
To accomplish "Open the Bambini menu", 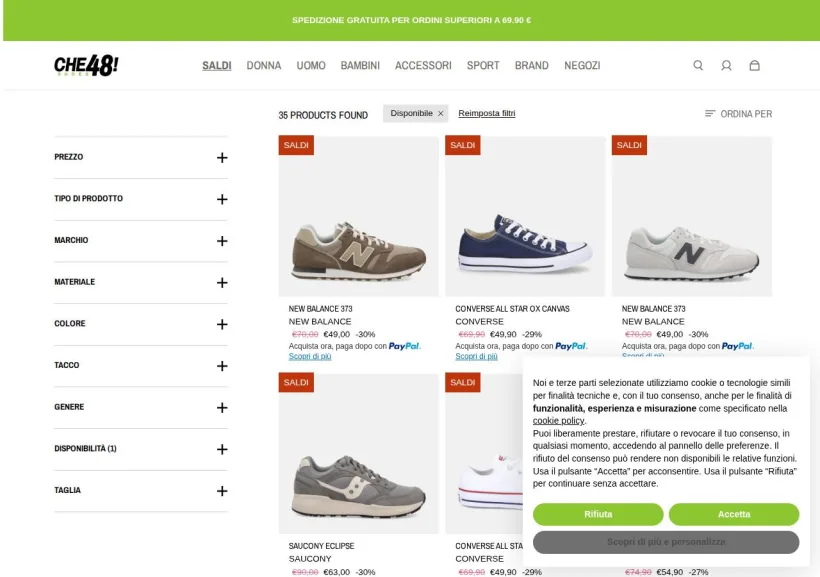I will pos(360,66).
